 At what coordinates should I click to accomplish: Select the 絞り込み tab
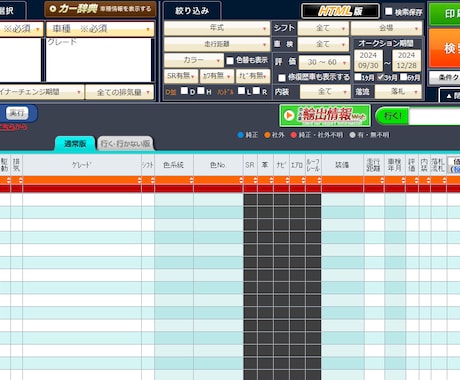coord(192,11)
